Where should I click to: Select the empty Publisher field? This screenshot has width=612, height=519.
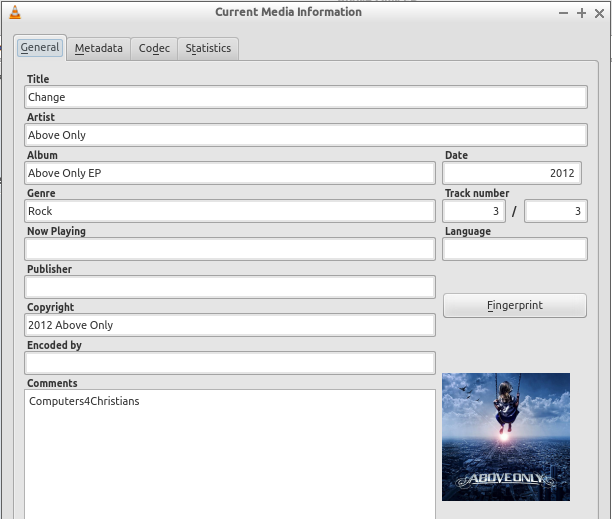(230, 287)
